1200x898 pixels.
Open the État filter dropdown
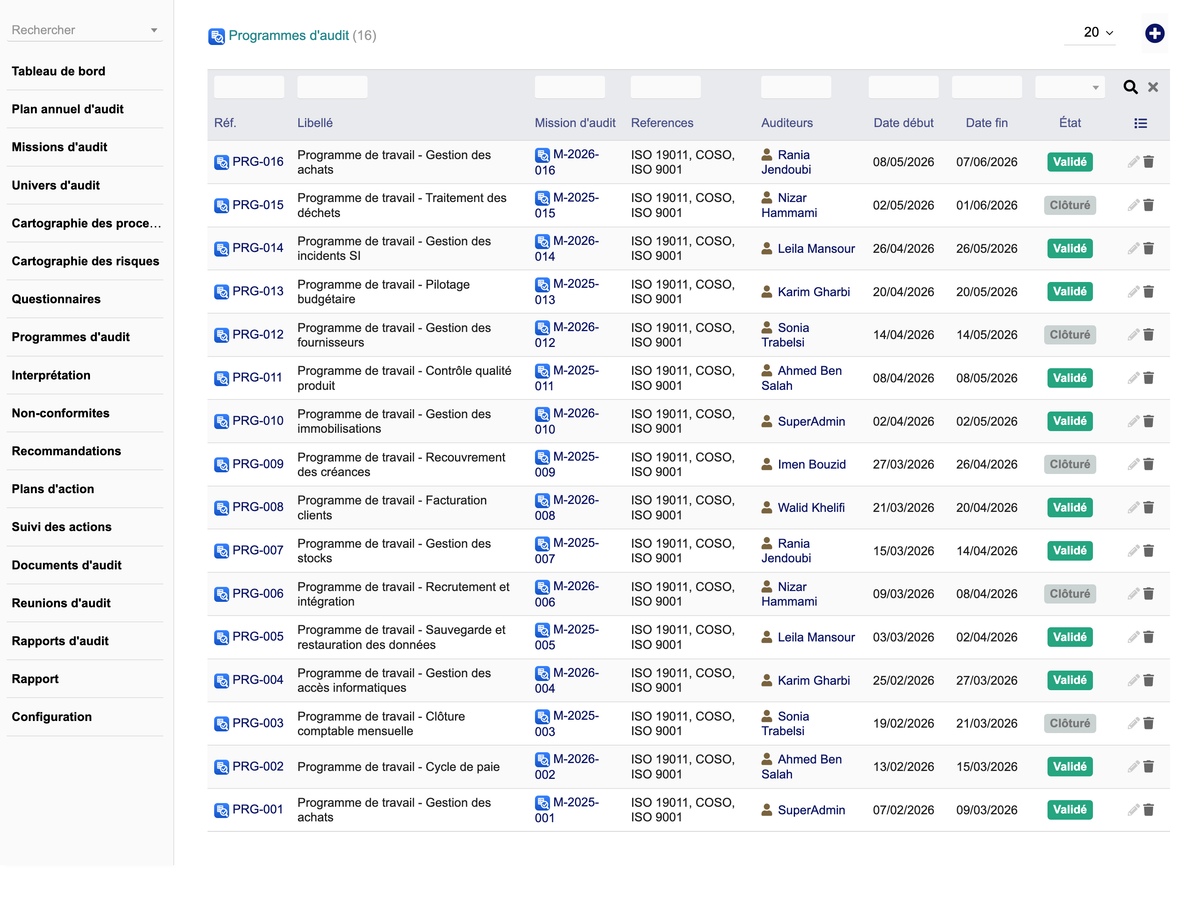[1070, 87]
